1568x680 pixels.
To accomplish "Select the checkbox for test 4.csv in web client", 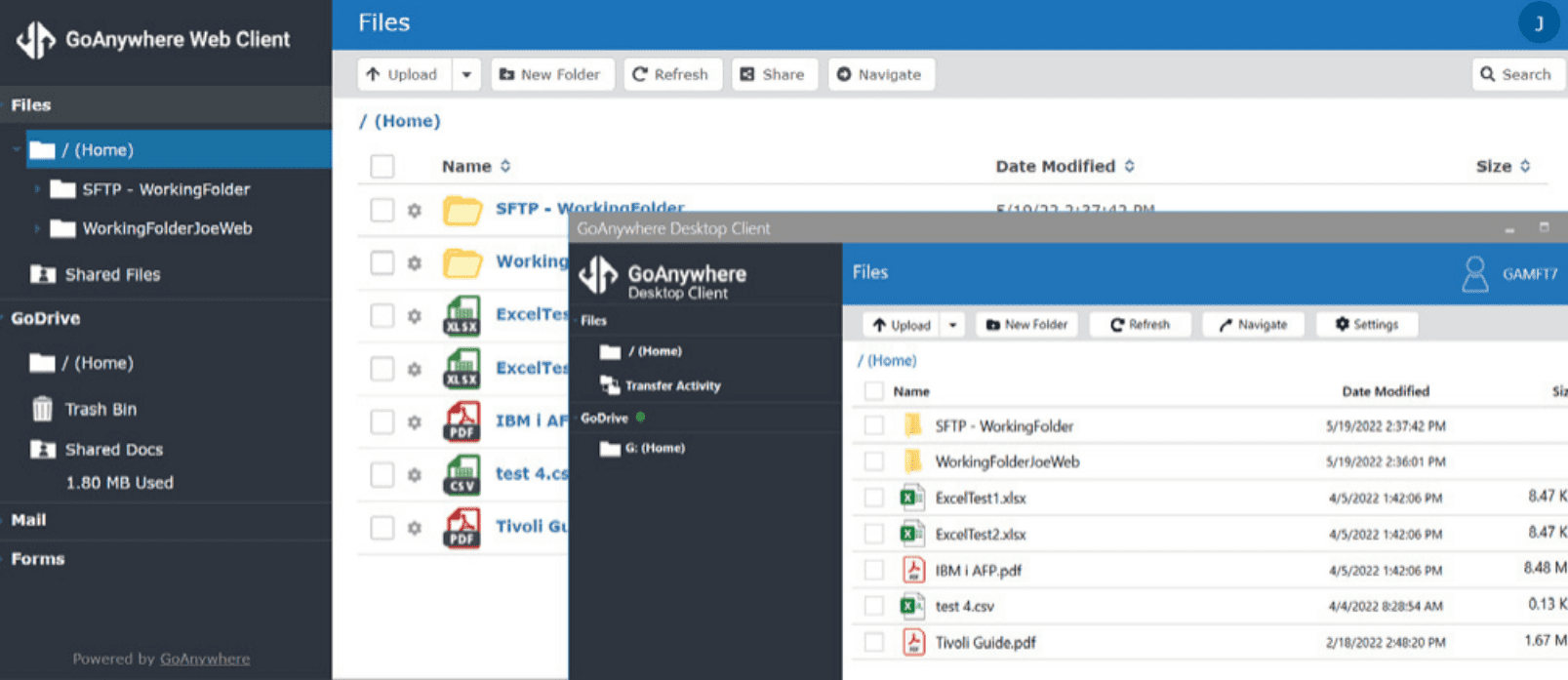I will (382, 475).
